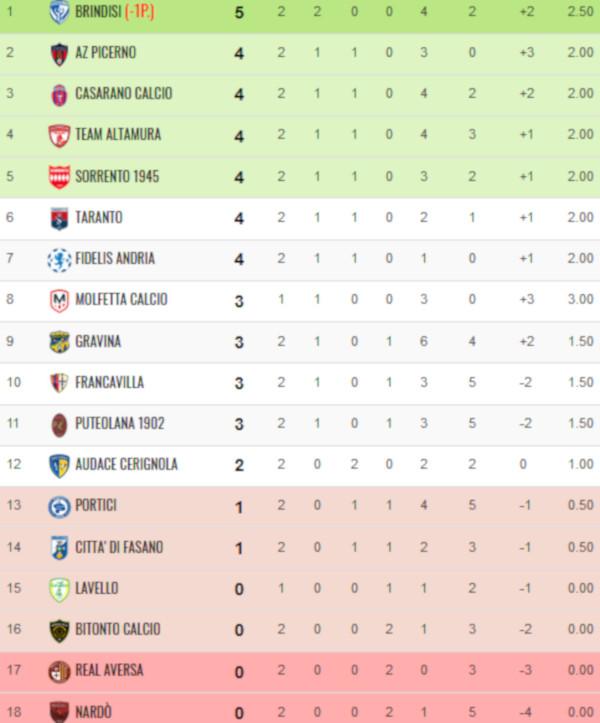
Task: Click the Sorrento 1945 red crest
Action: [x=59, y=178]
